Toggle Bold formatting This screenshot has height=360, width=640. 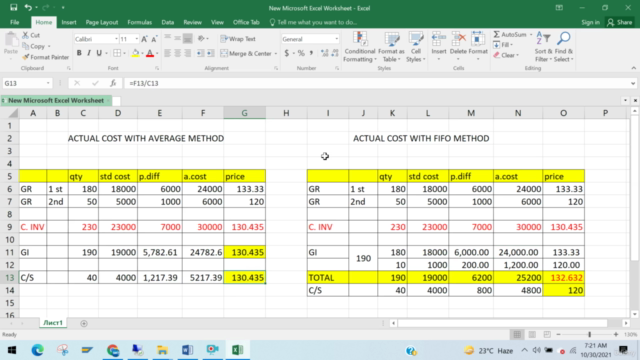pos(79,53)
